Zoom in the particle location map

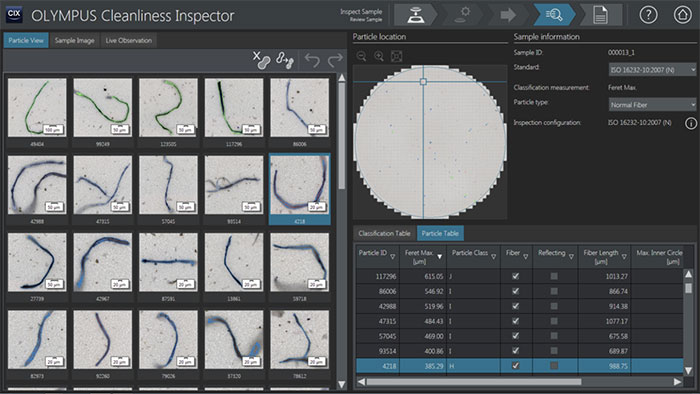379,56
